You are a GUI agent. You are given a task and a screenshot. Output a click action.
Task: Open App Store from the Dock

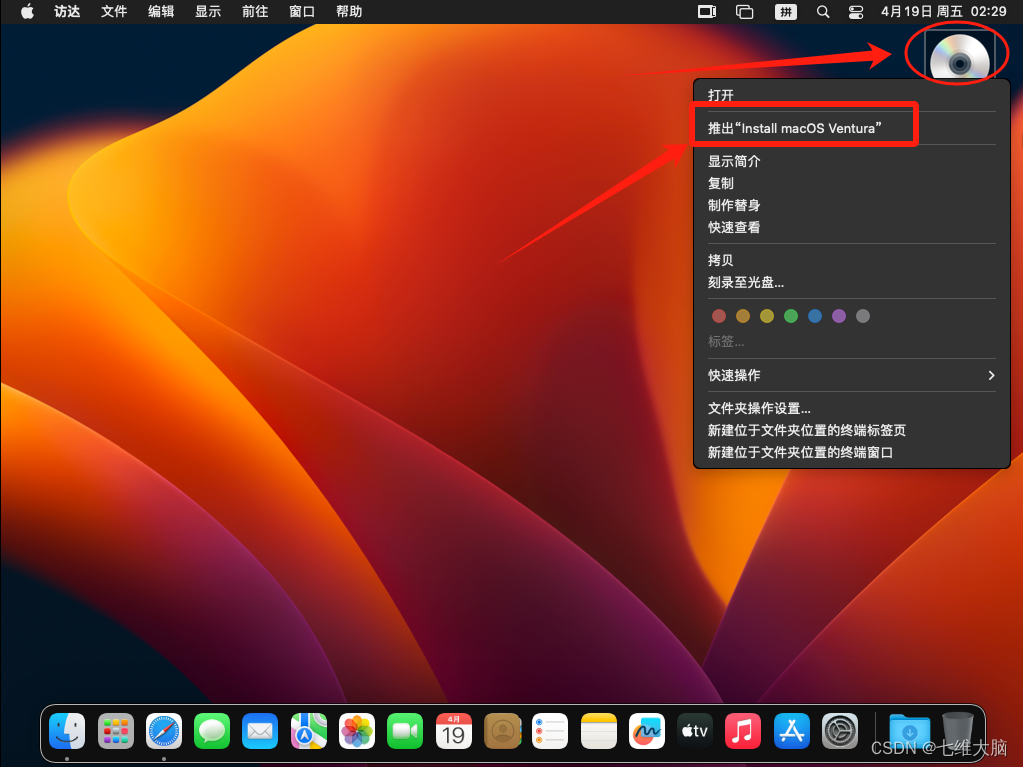(x=791, y=731)
